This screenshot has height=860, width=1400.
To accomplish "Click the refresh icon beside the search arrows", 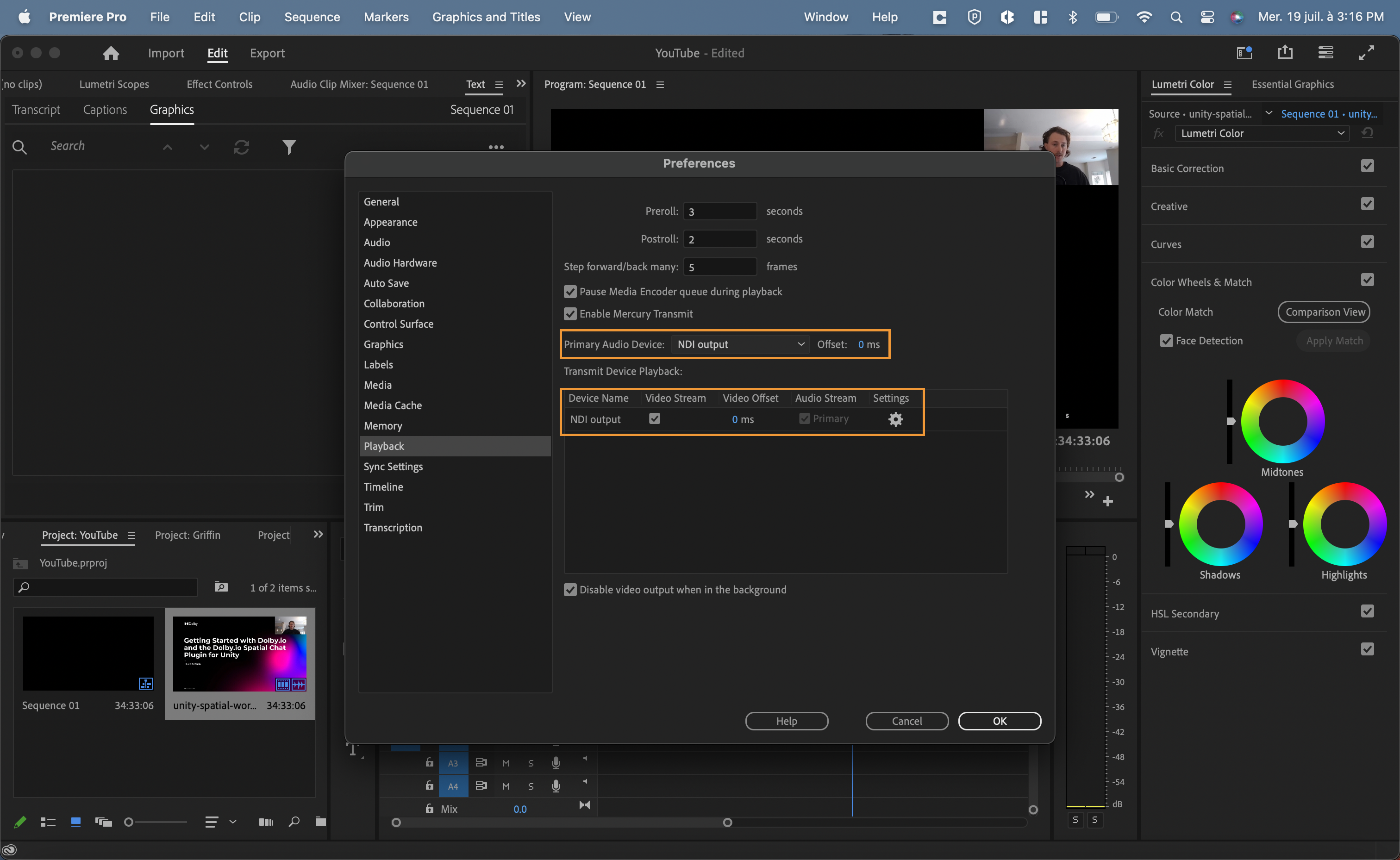I will pyautogui.click(x=241, y=147).
